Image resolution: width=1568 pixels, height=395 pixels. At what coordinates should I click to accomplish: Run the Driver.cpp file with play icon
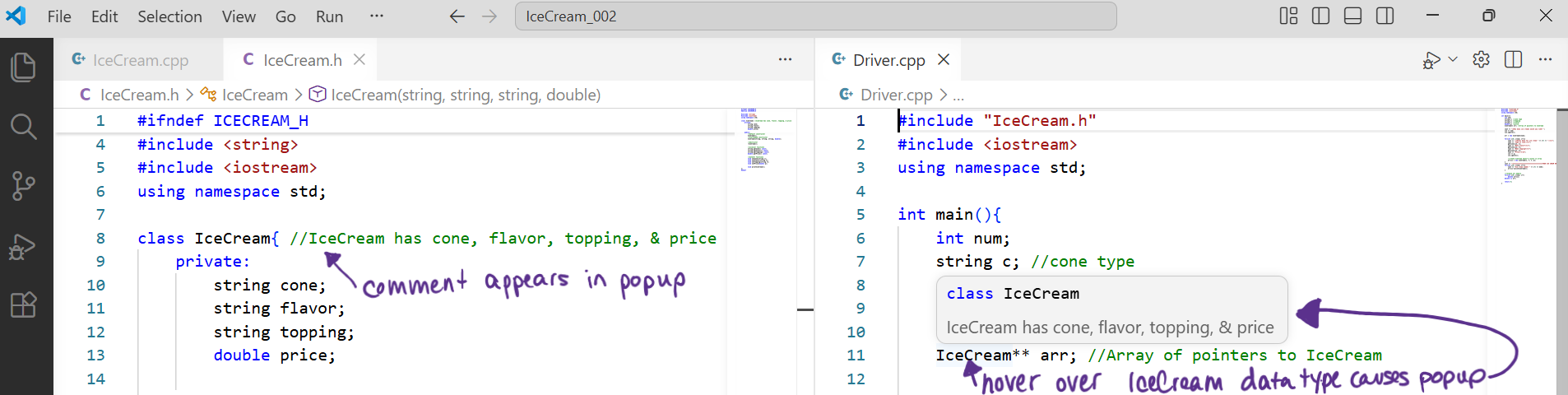[x=1431, y=60]
